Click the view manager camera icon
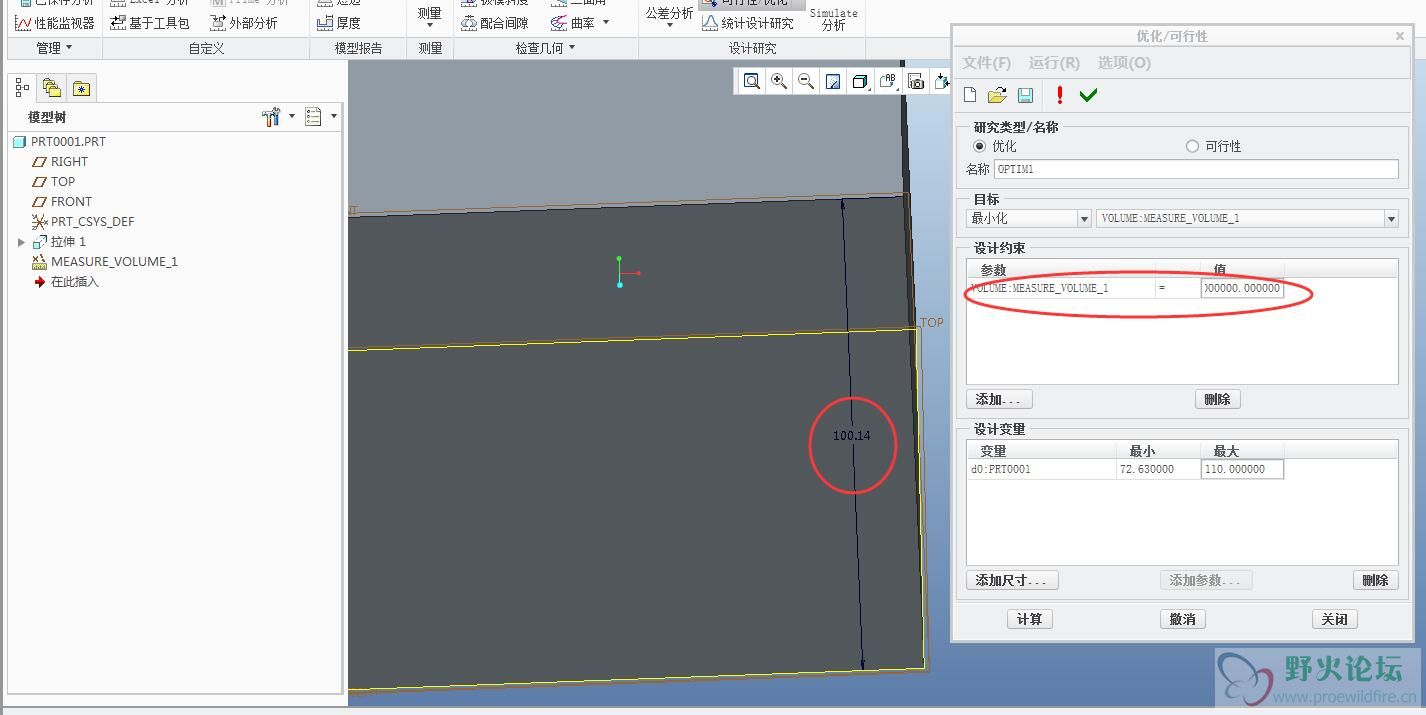The image size is (1426, 715). [x=915, y=82]
